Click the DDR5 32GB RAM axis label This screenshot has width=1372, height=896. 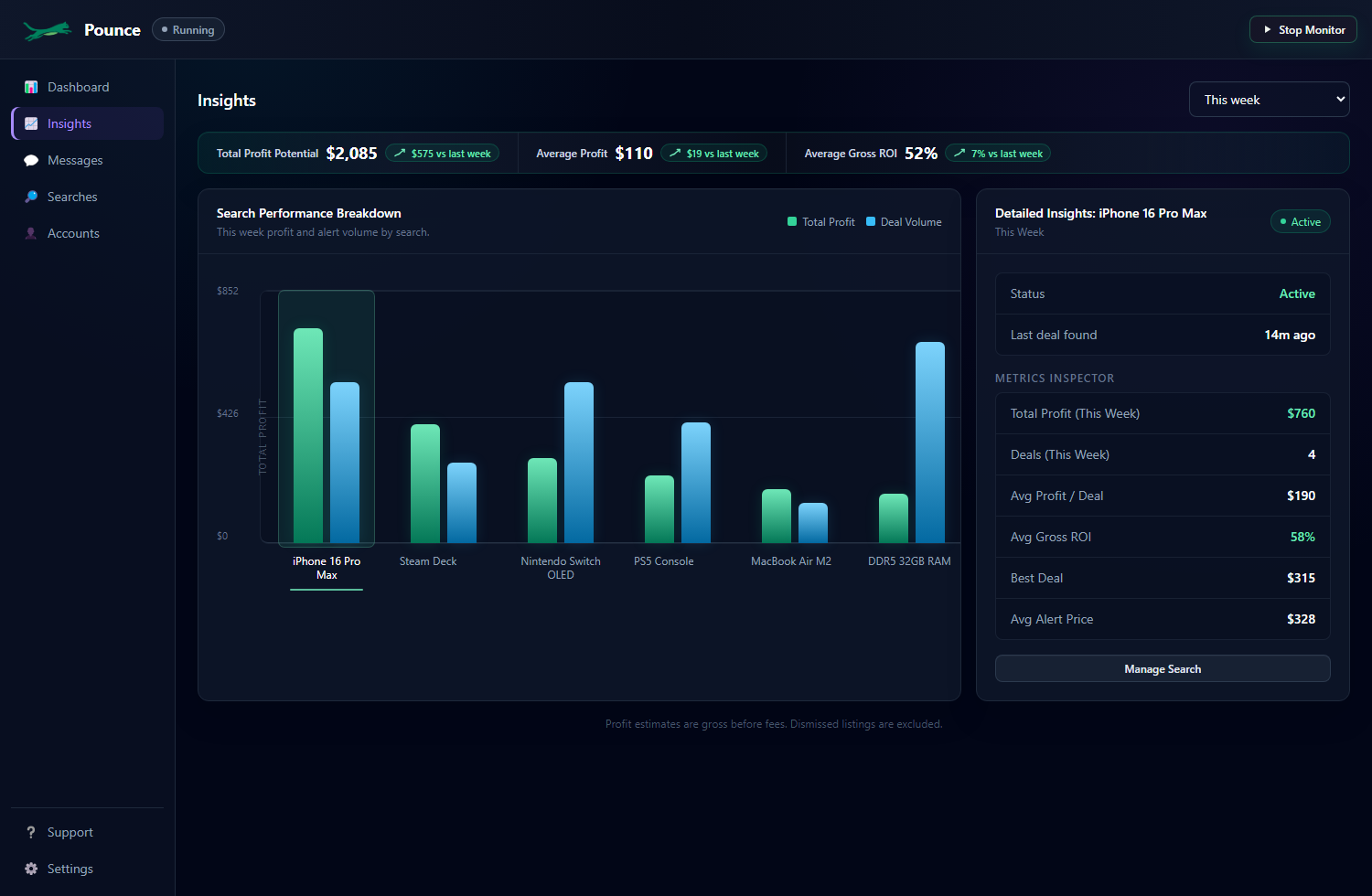[x=909, y=561]
